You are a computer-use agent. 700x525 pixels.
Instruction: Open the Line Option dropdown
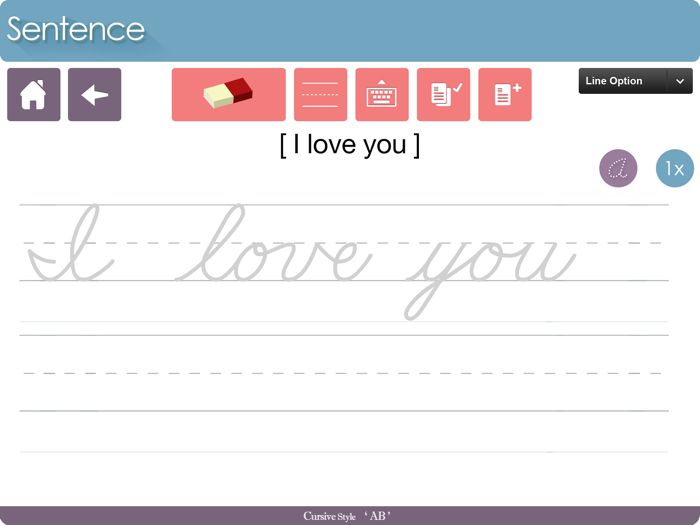click(x=636, y=81)
